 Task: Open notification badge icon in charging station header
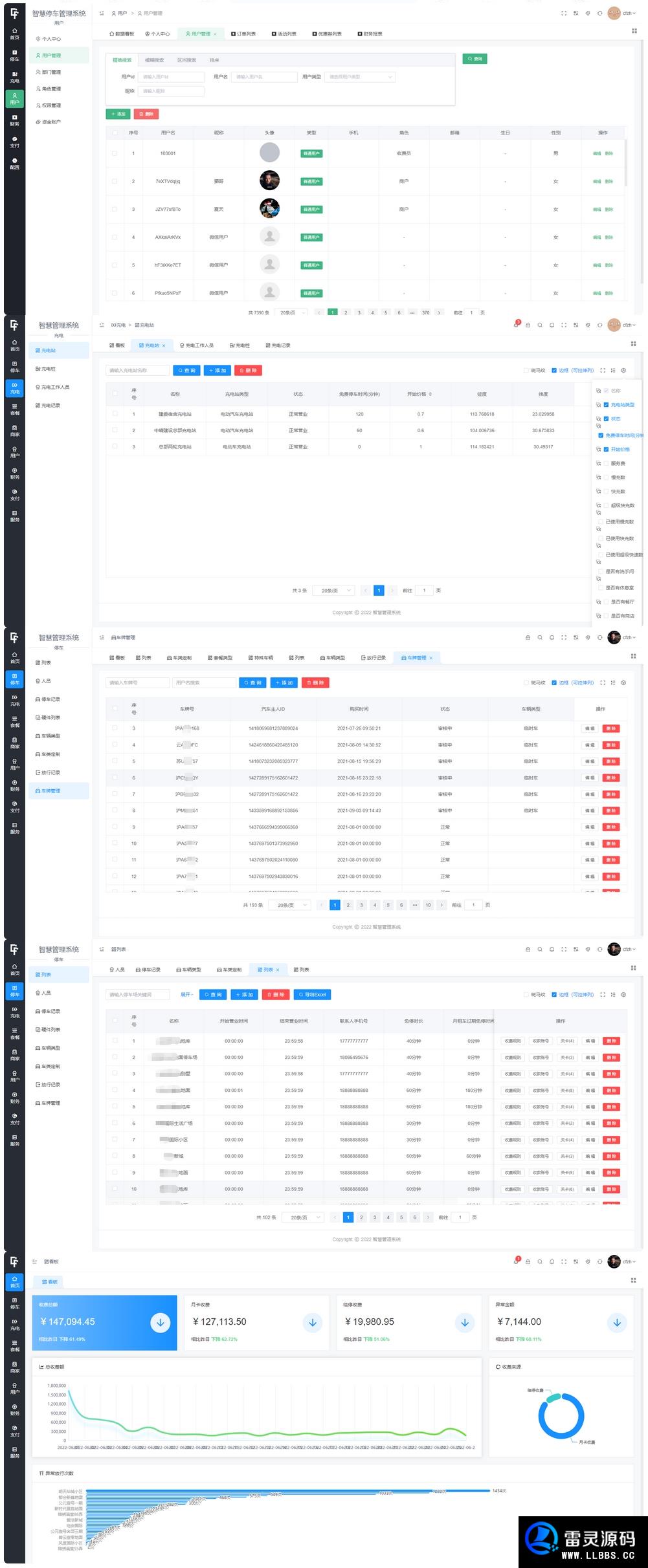click(x=516, y=325)
